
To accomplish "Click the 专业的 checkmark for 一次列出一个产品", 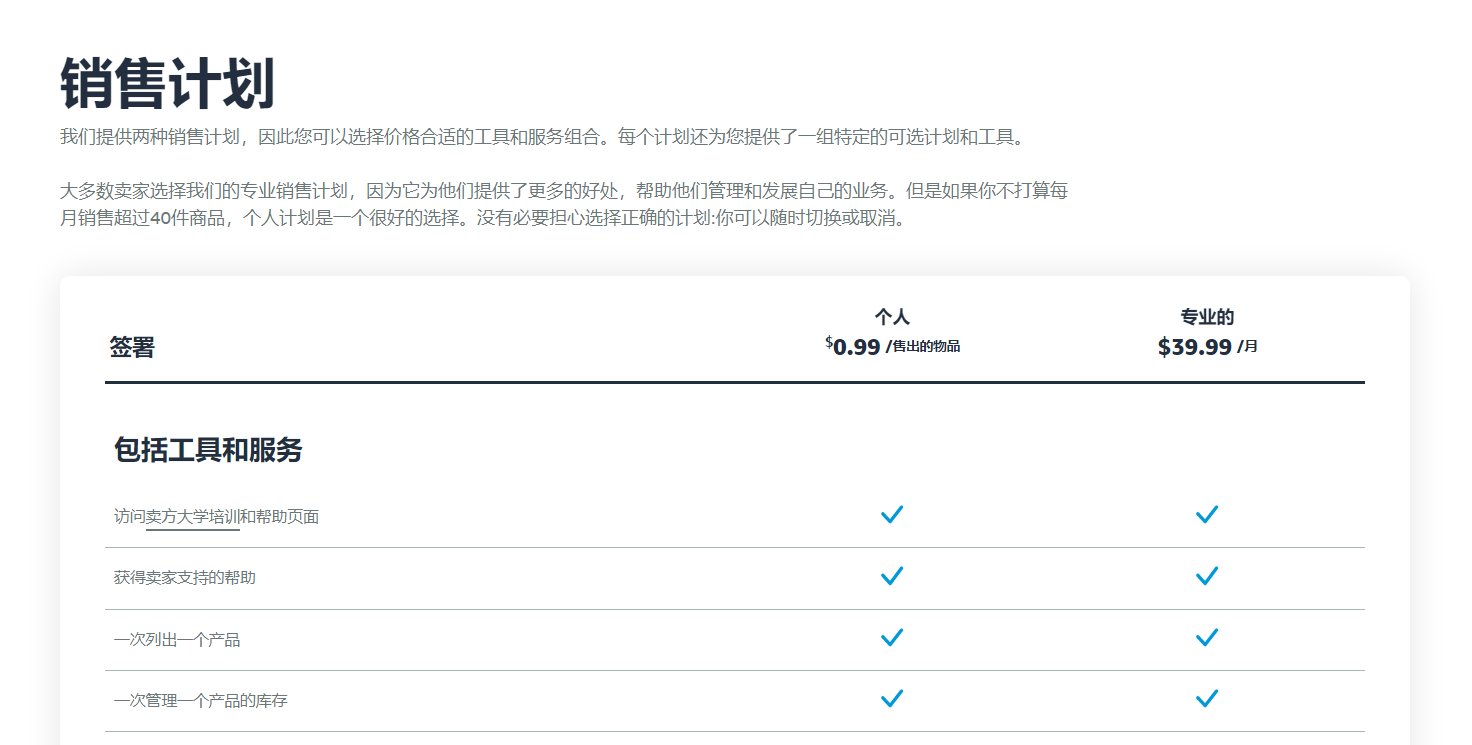I will (1207, 638).
